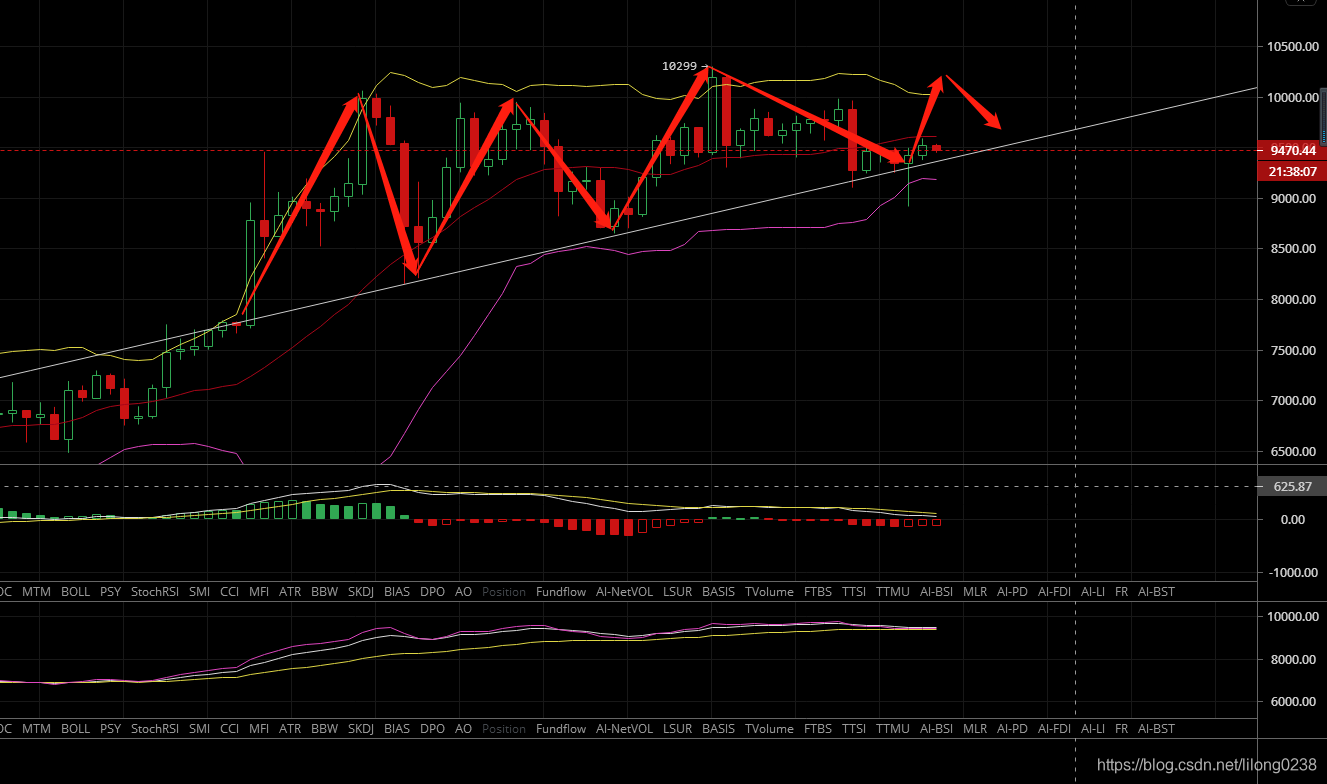Viewport: 1327px width, 784px height.
Task: Choose FTBS tab in bottom indicator row
Action: [x=818, y=729]
